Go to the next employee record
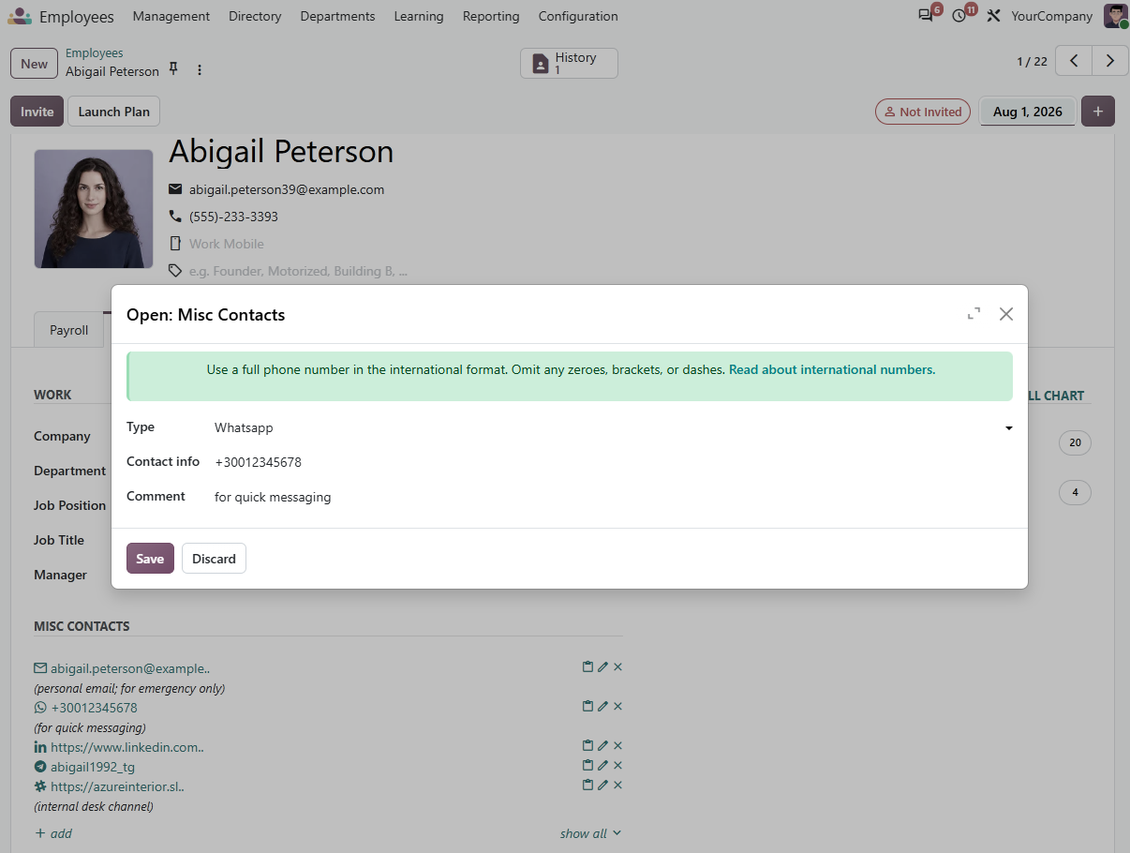1130x853 pixels. (1110, 61)
